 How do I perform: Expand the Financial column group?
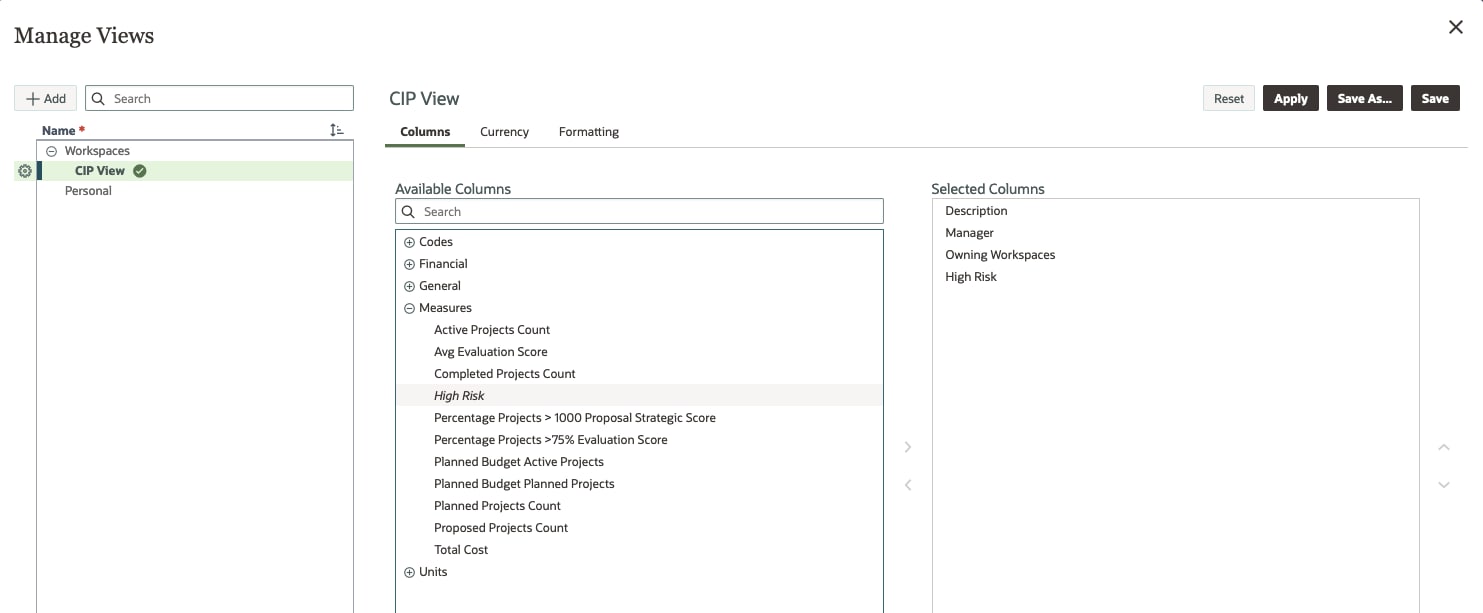[409, 264]
